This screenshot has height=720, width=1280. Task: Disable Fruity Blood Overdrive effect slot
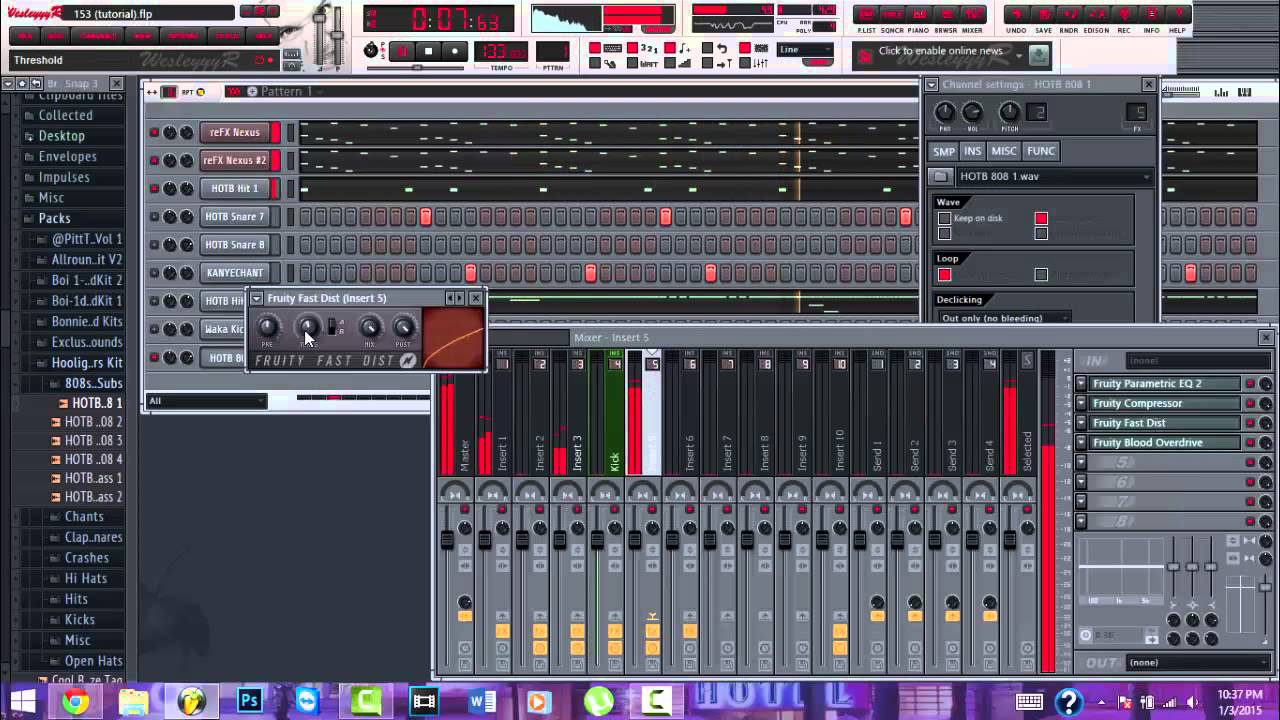1250,443
